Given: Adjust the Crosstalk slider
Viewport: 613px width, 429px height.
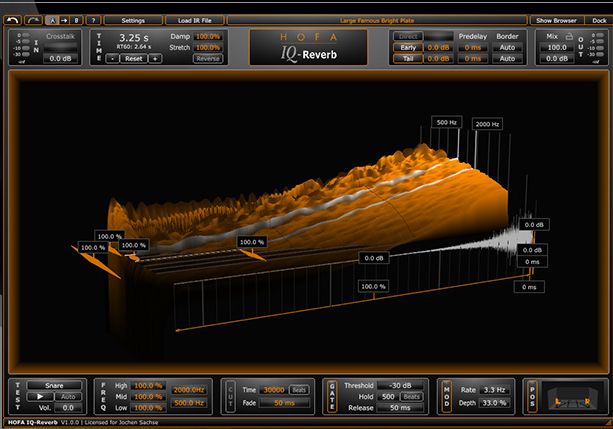Looking at the screenshot, I should tap(61, 47).
